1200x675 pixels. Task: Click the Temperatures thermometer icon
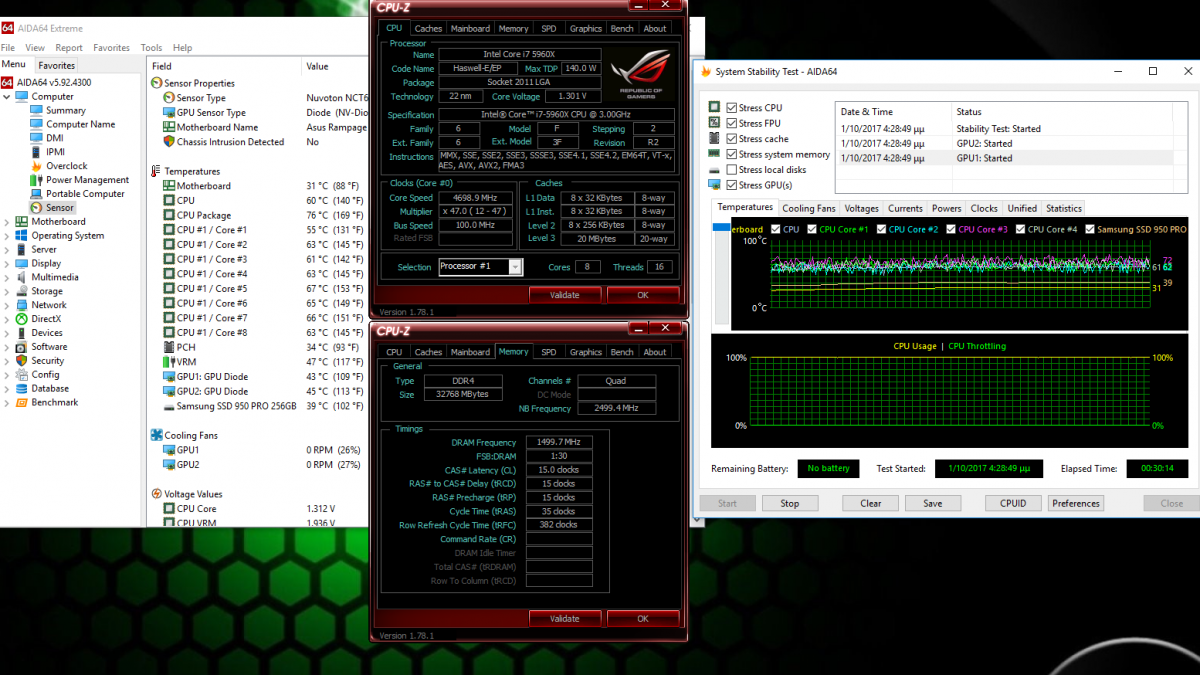tap(156, 171)
